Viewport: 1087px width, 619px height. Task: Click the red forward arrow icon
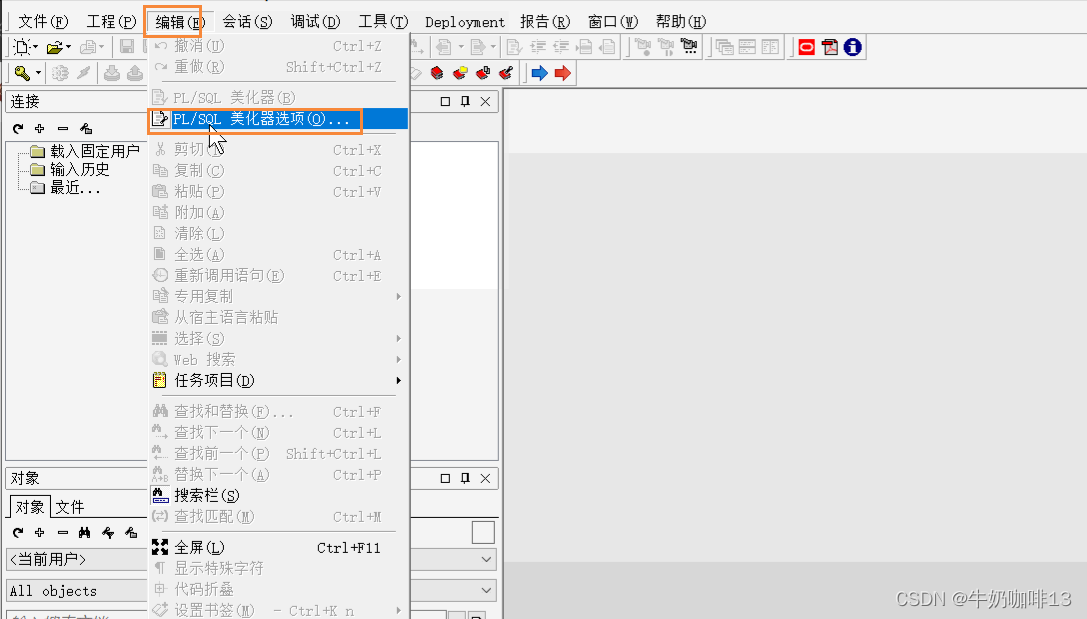tap(562, 72)
